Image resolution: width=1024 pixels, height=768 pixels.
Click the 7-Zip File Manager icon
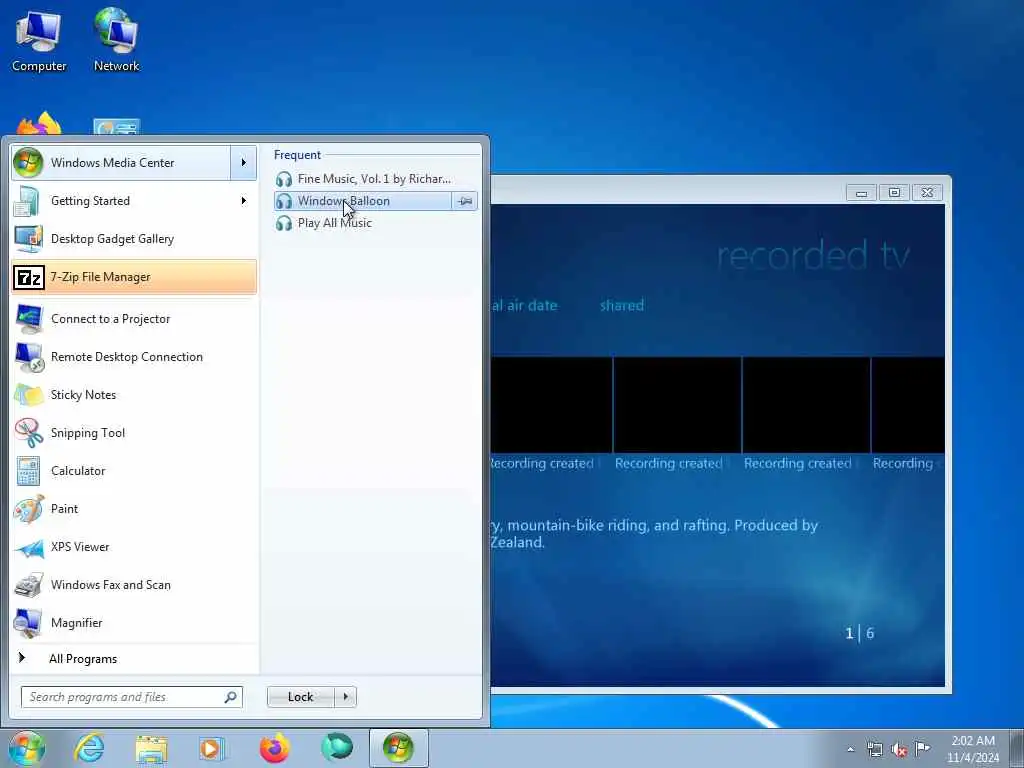[29, 277]
